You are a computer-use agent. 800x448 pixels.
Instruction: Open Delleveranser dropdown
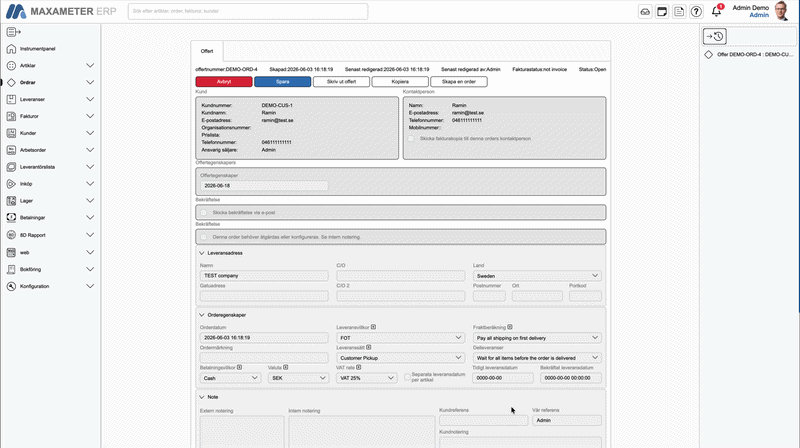pos(537,358)
